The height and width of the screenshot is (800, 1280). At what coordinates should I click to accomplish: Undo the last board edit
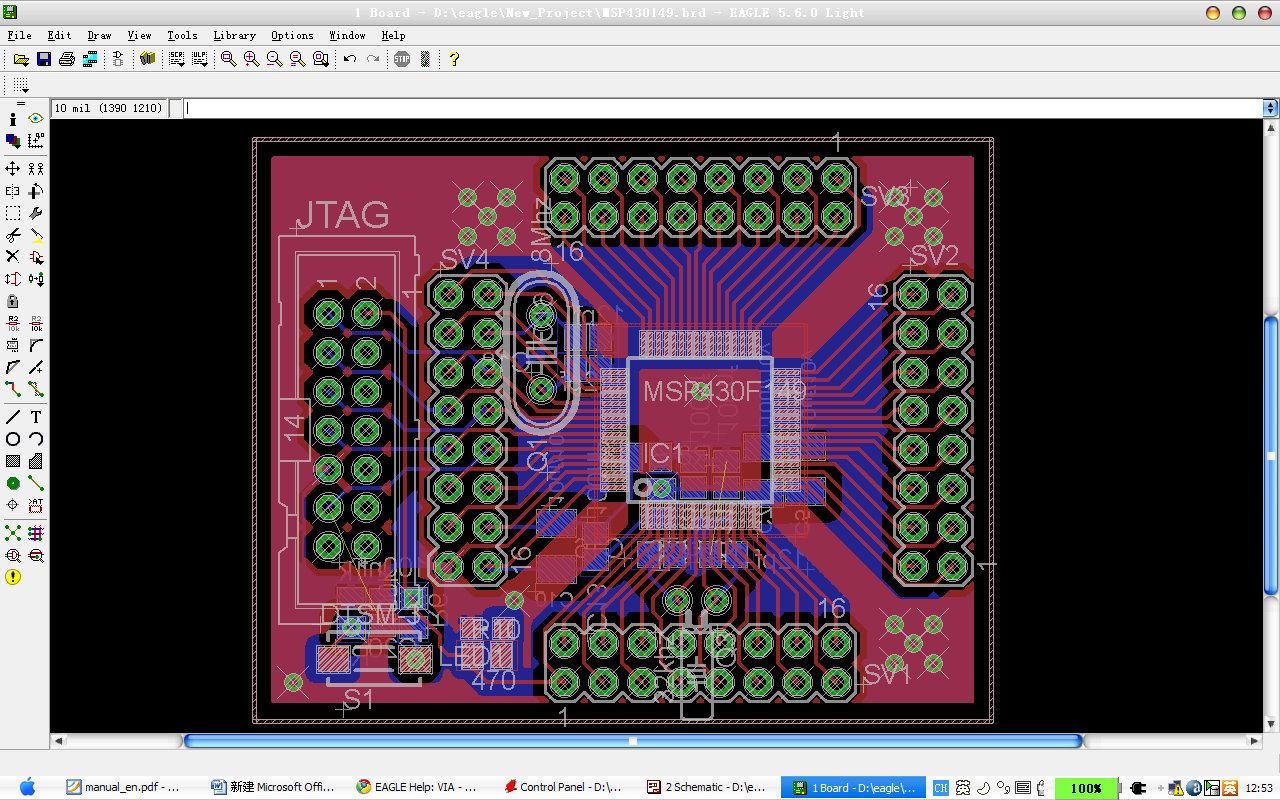pyautogui.click(x=349, y=59)
